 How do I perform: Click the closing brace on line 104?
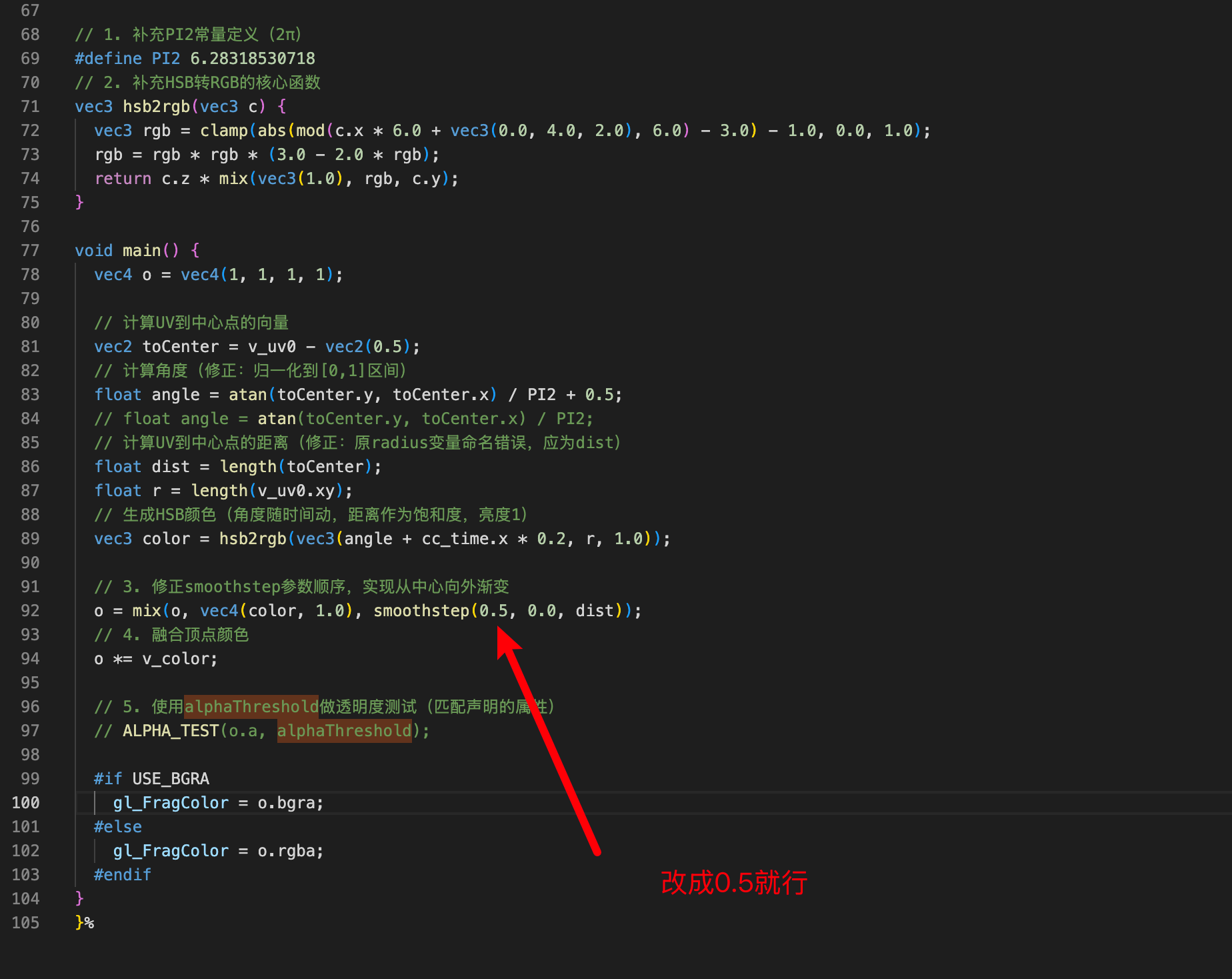[x=79, y=898]
